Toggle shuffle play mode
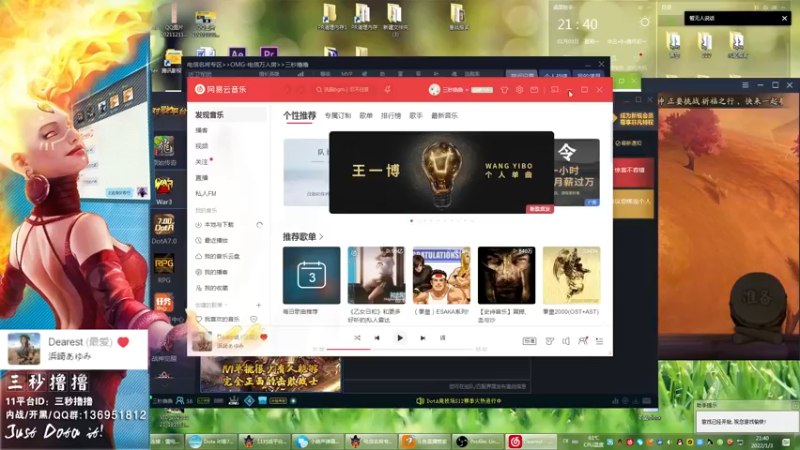This screenshot has width=800, height=450. pyautogui.click(x=357, y=338)
